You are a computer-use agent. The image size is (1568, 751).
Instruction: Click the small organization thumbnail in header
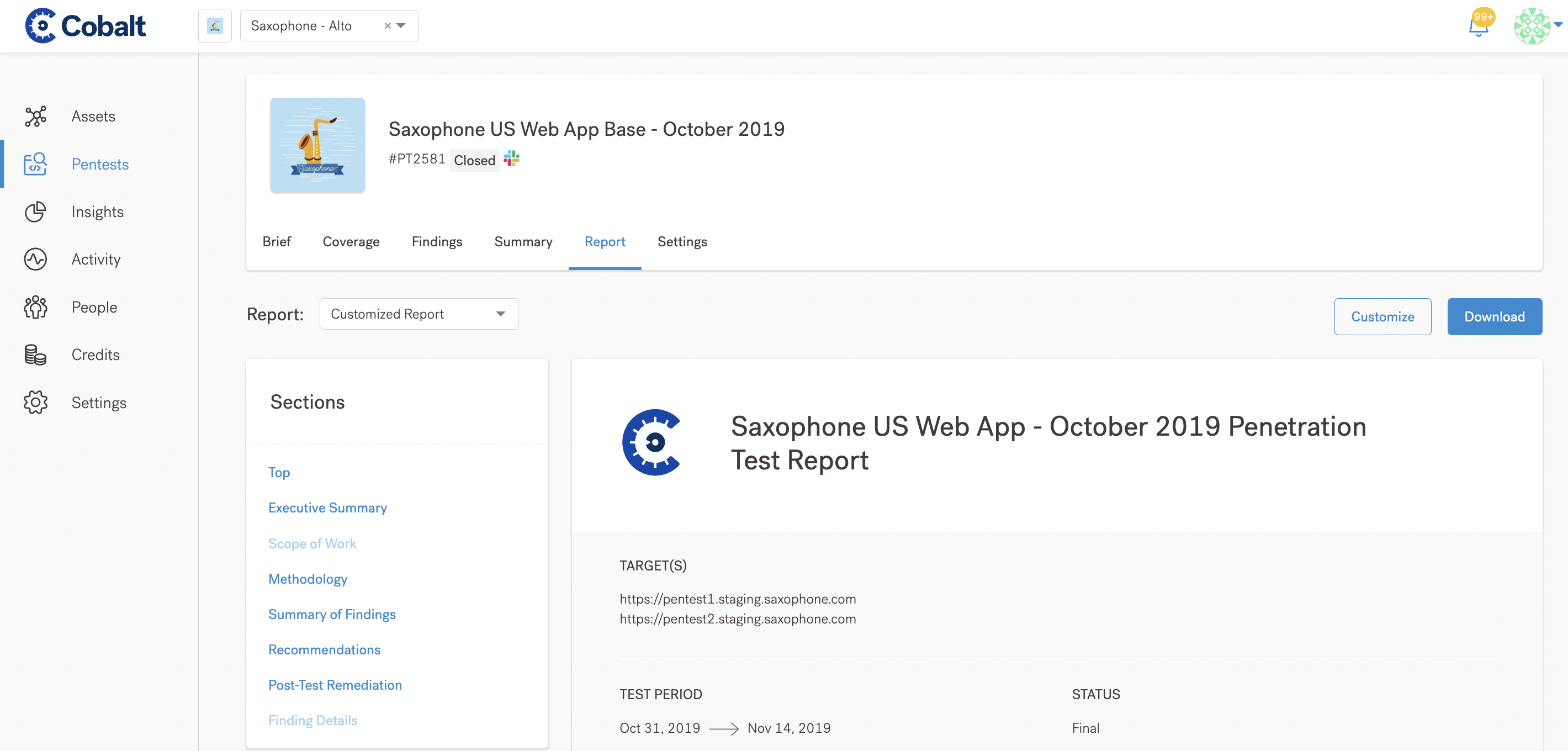[x=215, y=25]
